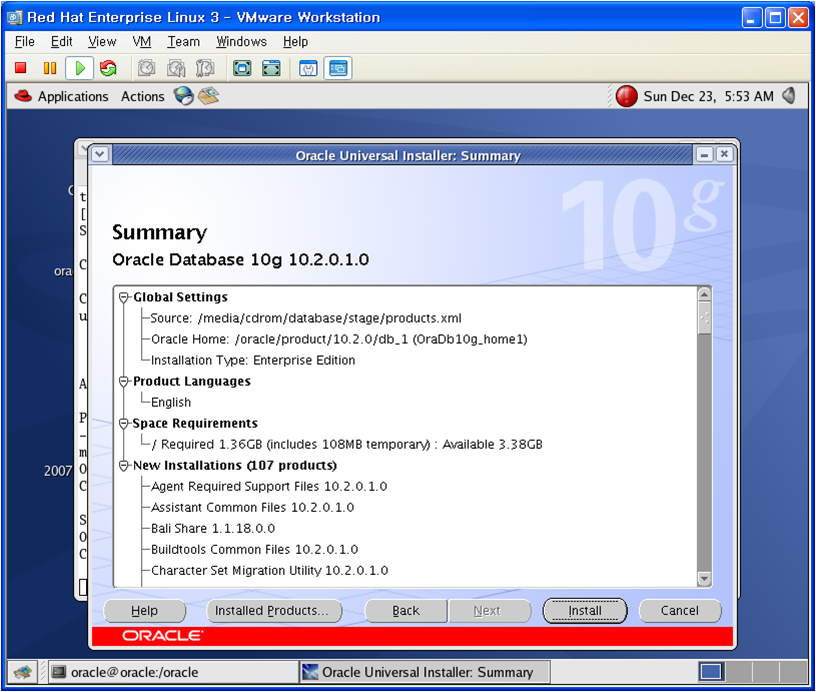This screenshot has height=692, width=816.
Task: Click the red update alert notification icon
Action: 626,96
